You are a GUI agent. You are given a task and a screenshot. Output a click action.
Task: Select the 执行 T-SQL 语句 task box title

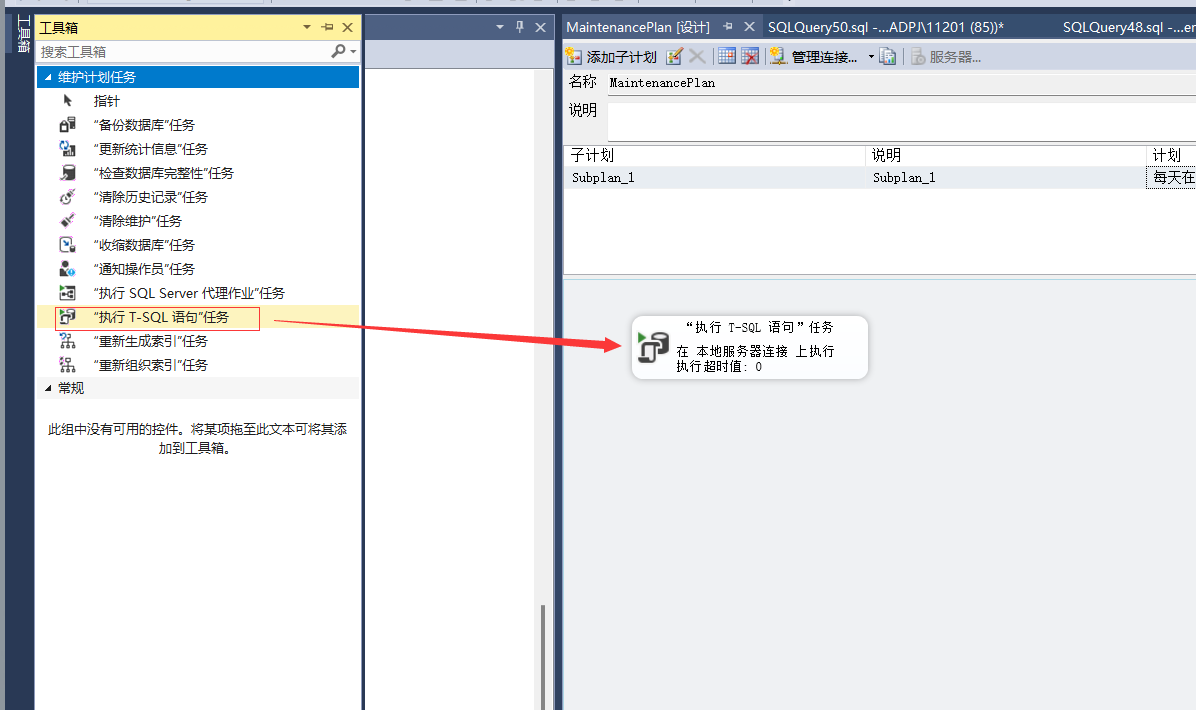pos(759,327)
